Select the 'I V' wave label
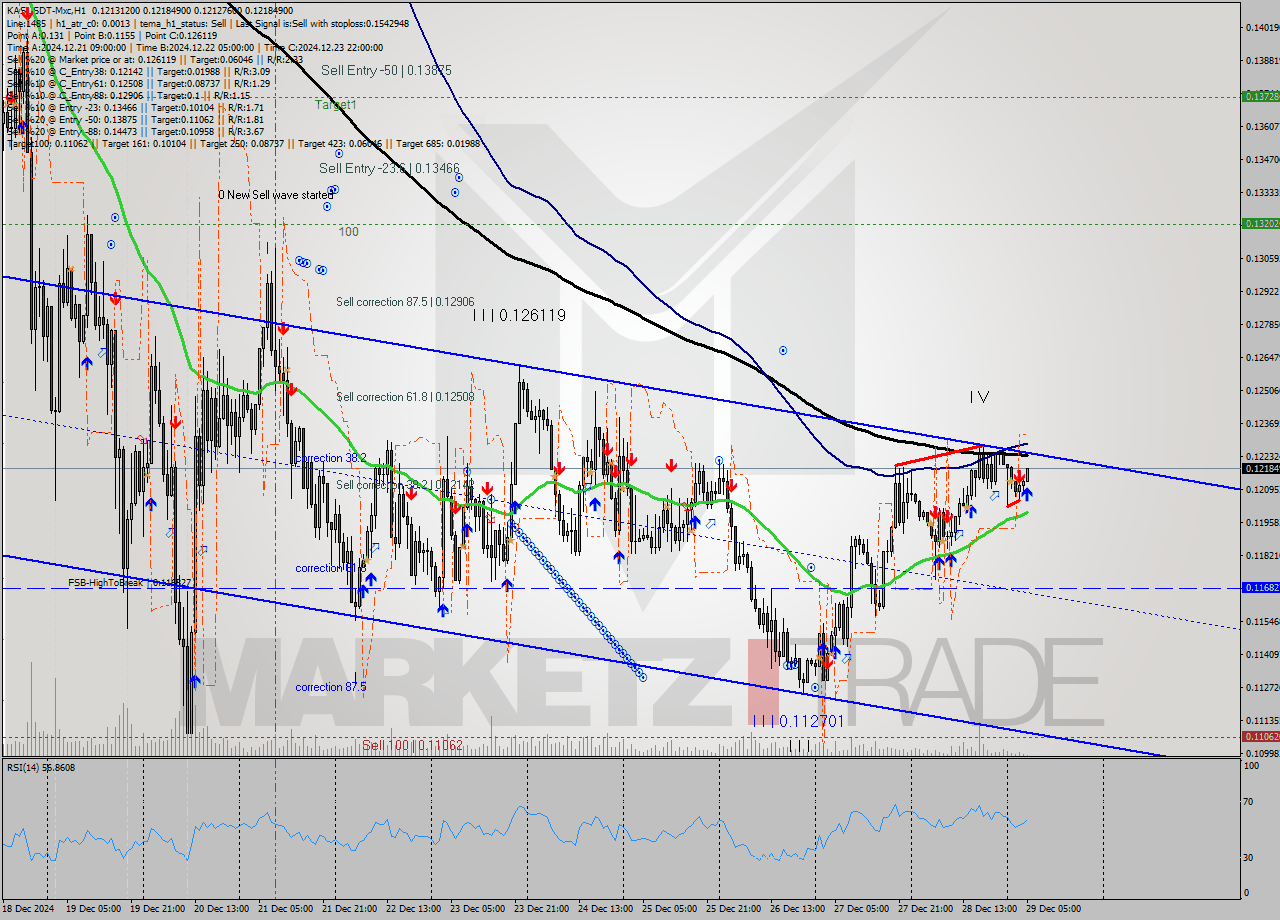This screenshot has height=920, width=1280. (979, 397)
